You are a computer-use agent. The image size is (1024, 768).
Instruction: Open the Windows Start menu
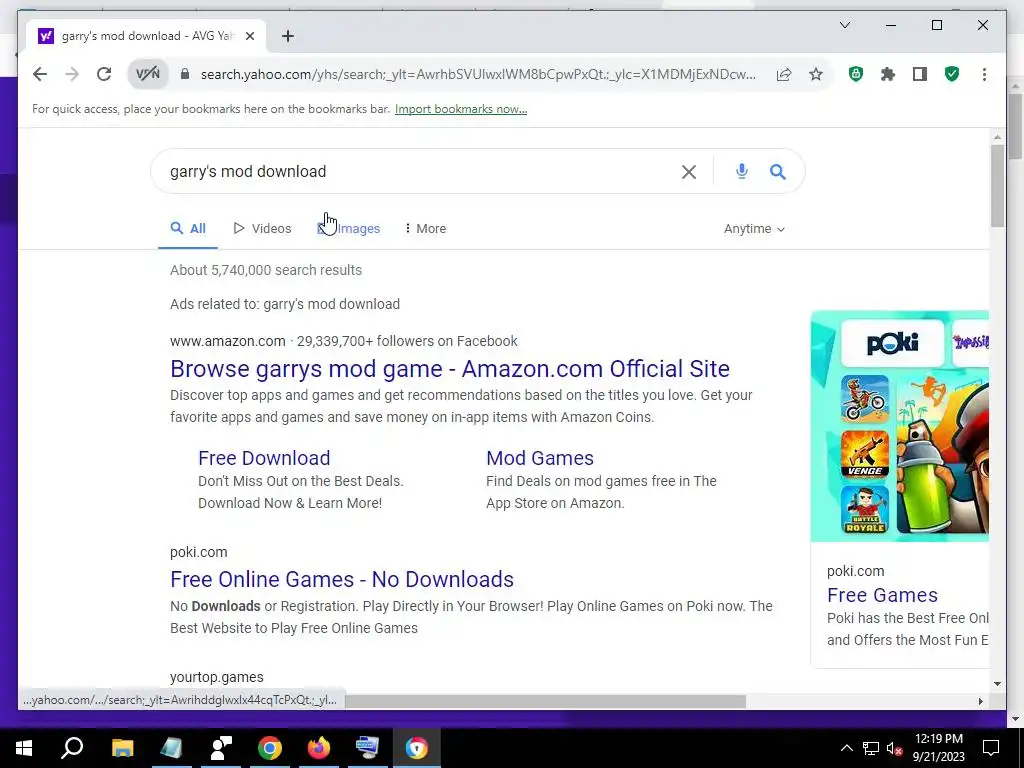(24, 748)
